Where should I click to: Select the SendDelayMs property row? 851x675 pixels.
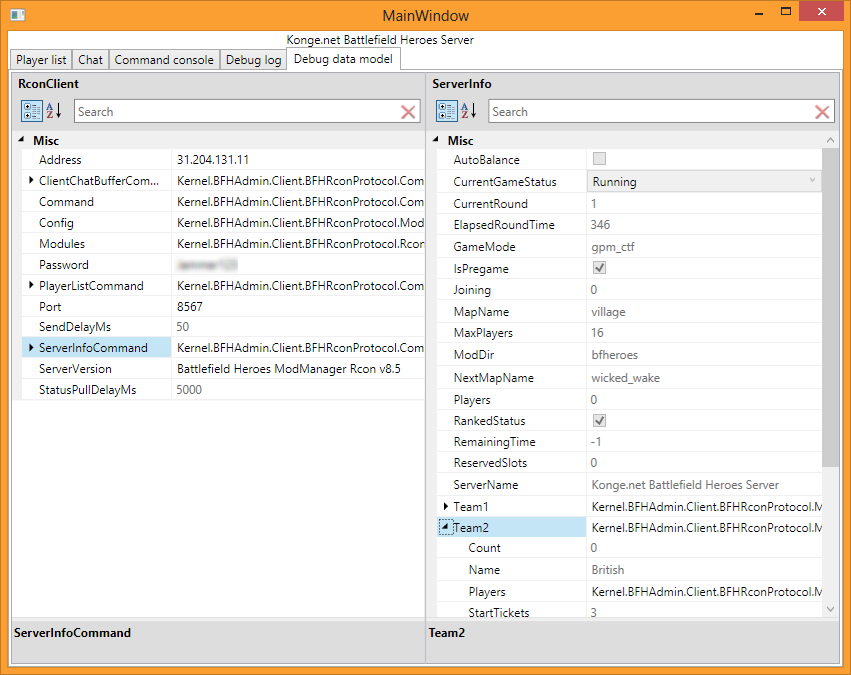(223, 327)
